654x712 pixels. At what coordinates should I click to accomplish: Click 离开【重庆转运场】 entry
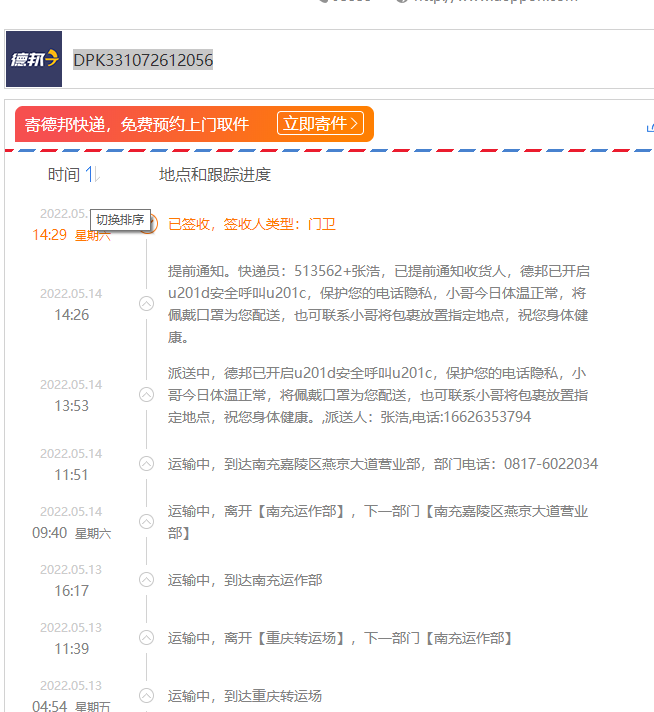click(340, 638)
